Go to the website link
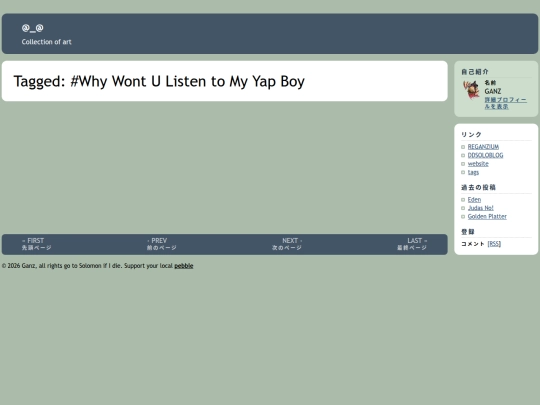The width and height of the screenshot is (540, 405). point(478,164)
